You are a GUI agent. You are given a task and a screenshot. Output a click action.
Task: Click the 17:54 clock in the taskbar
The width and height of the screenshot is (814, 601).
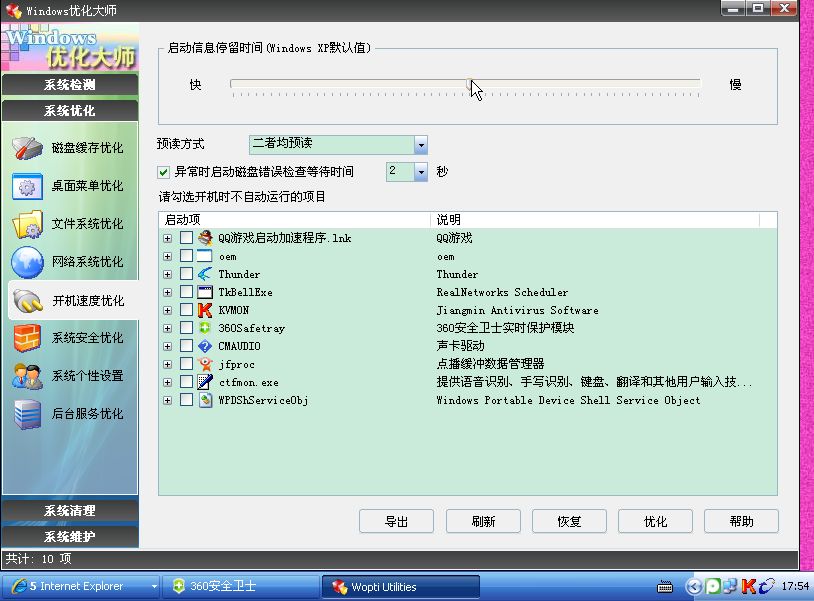coord(795,586)
